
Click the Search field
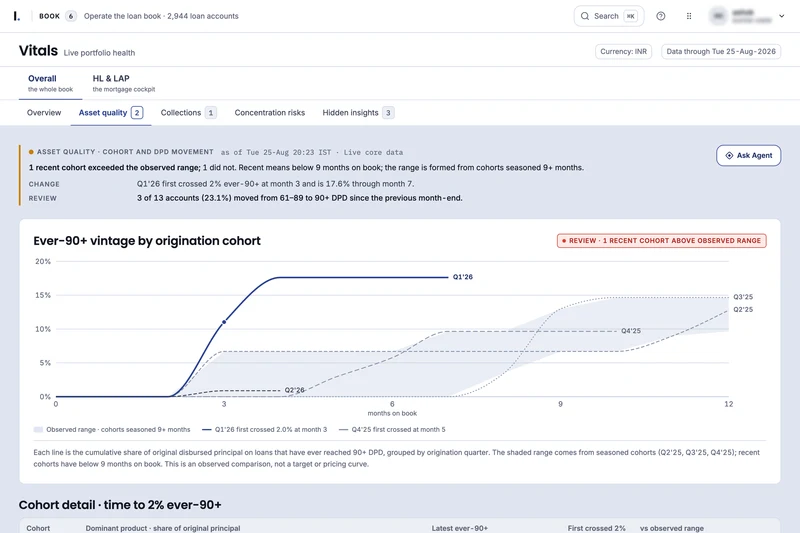[x=609, y=16]
